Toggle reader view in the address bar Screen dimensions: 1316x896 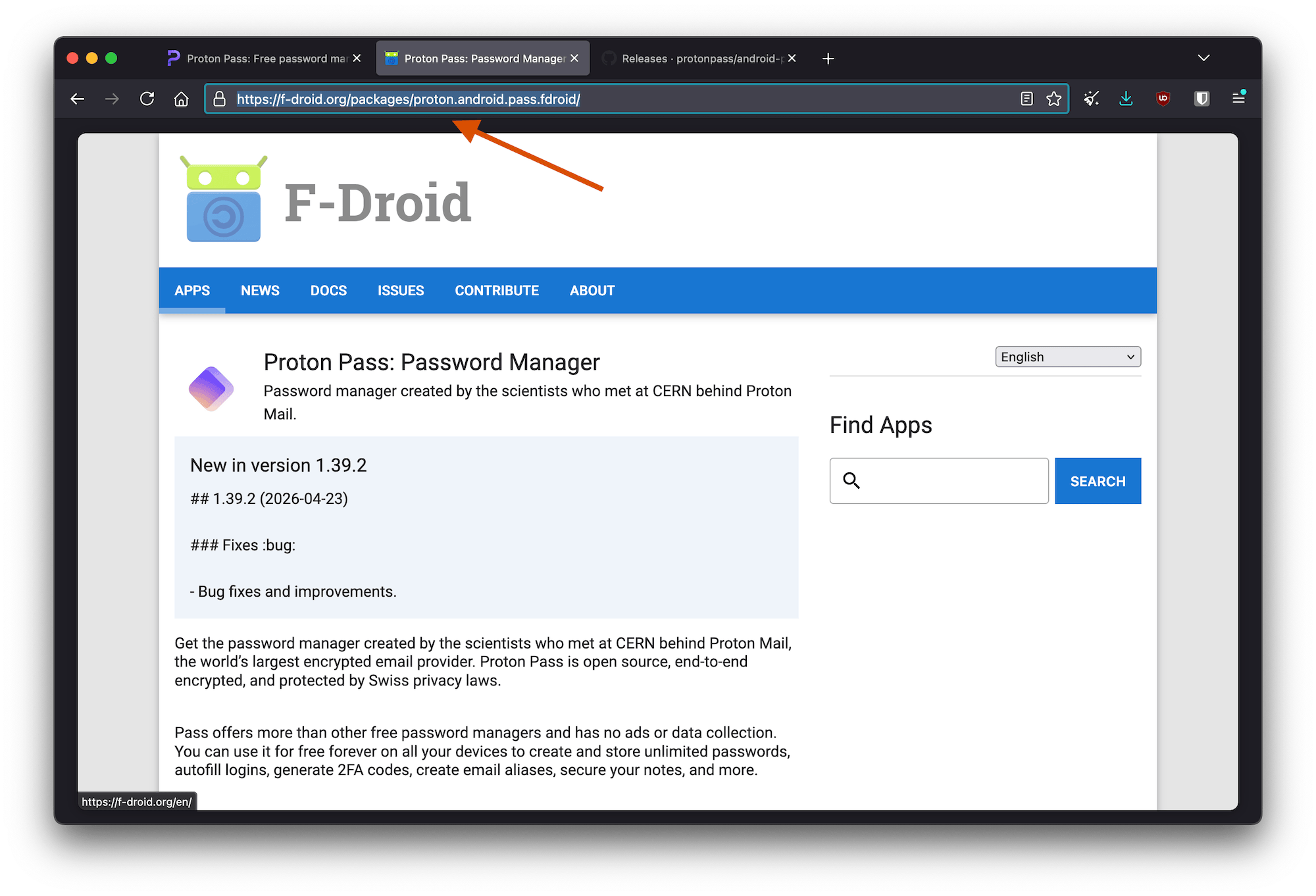coord(1026,99)
